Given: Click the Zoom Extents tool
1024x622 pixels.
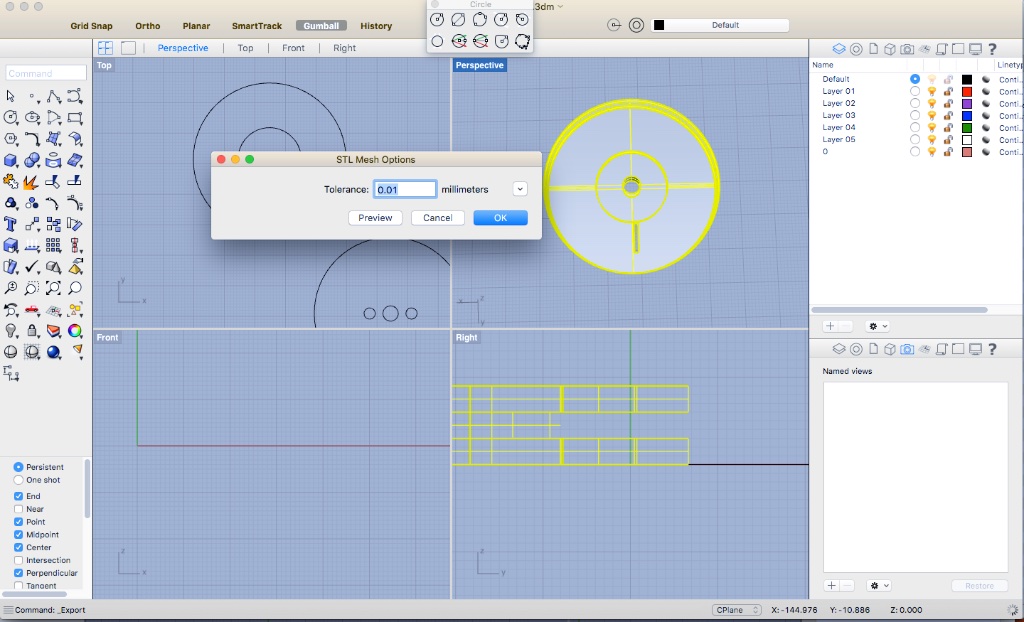Looking at the screenshot, I should pos(54,287).
